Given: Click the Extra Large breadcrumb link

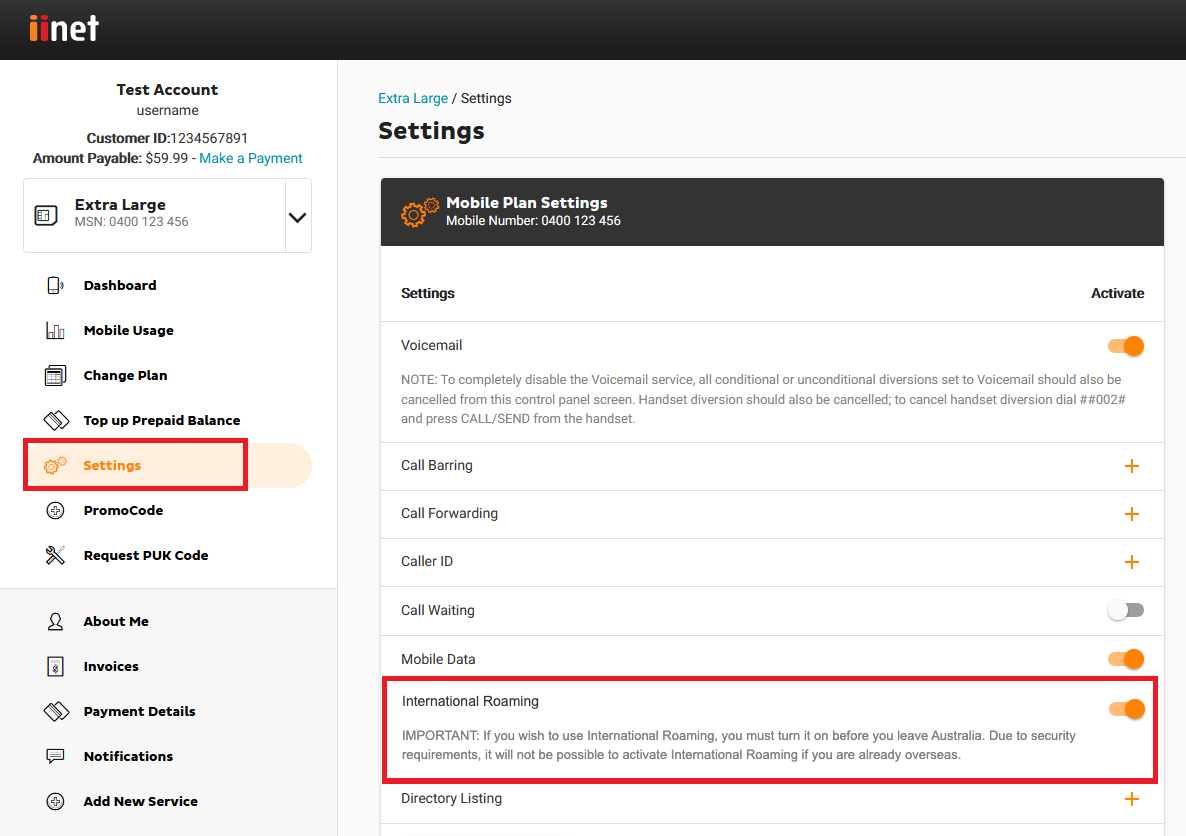Looking at the screenshot, I should [x=413, y=98].
